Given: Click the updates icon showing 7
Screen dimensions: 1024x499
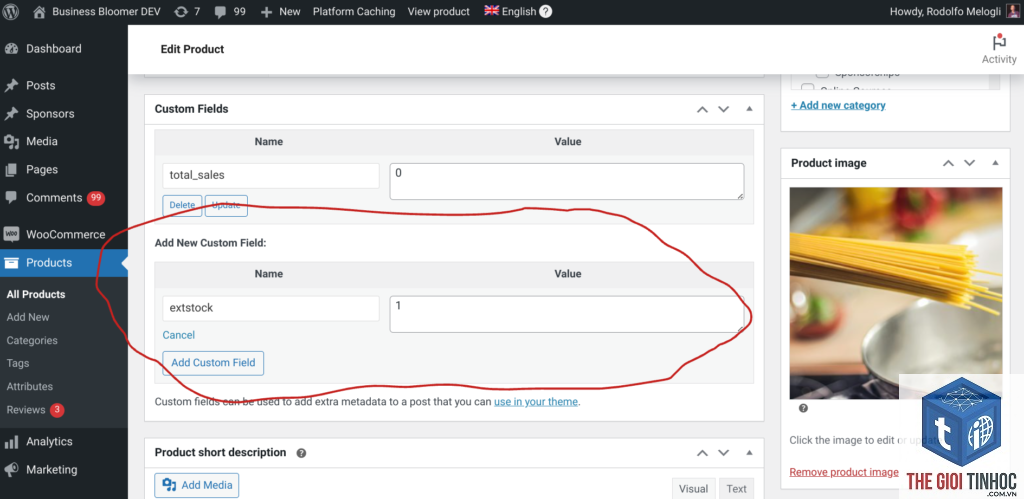Looking at the screenshot, I should [x=180, y=11].
